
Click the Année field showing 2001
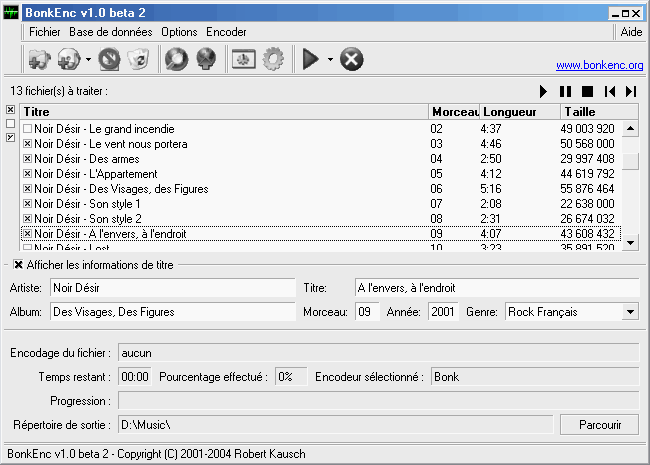[443, 312]
